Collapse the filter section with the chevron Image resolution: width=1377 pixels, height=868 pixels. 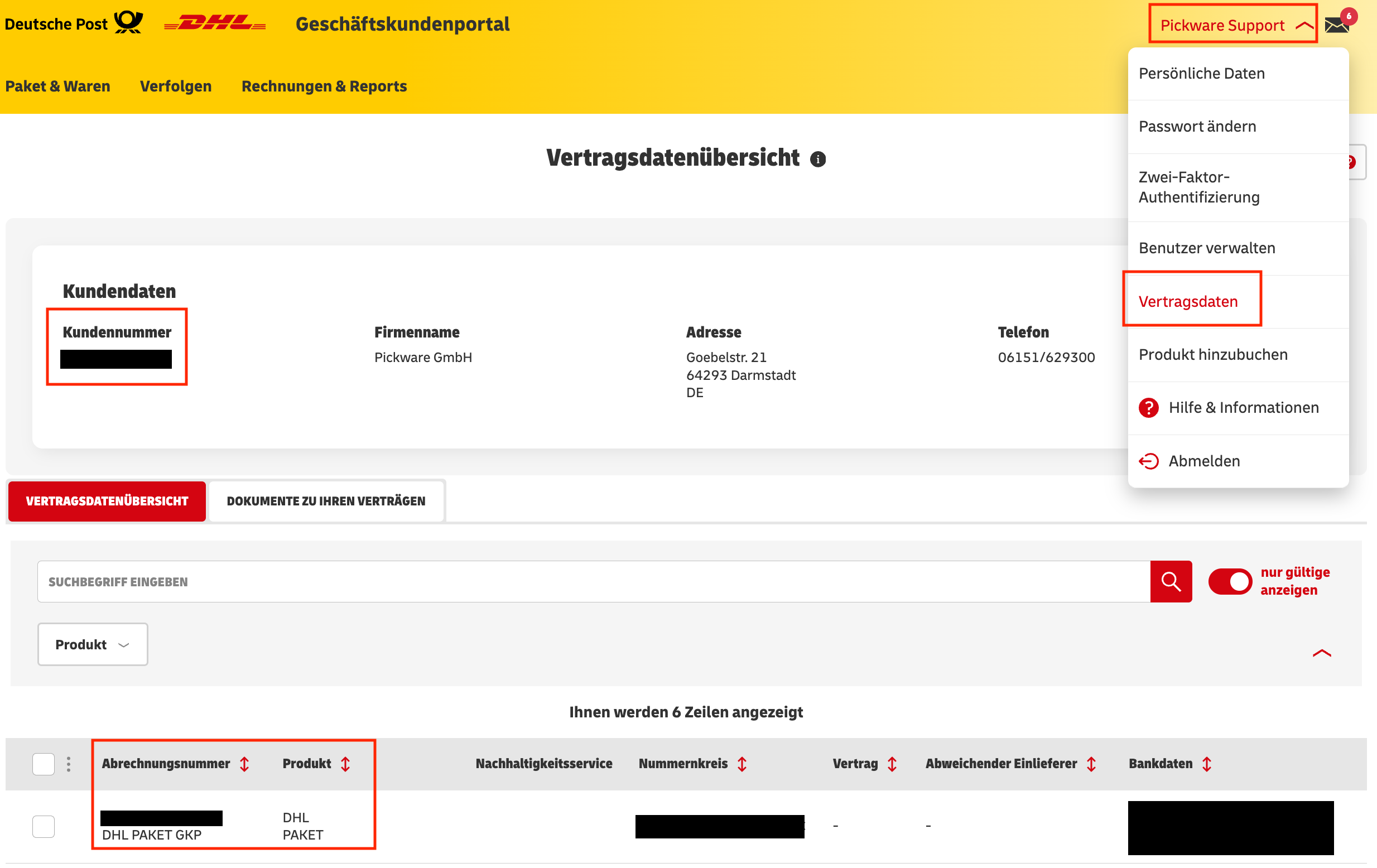1321,654
